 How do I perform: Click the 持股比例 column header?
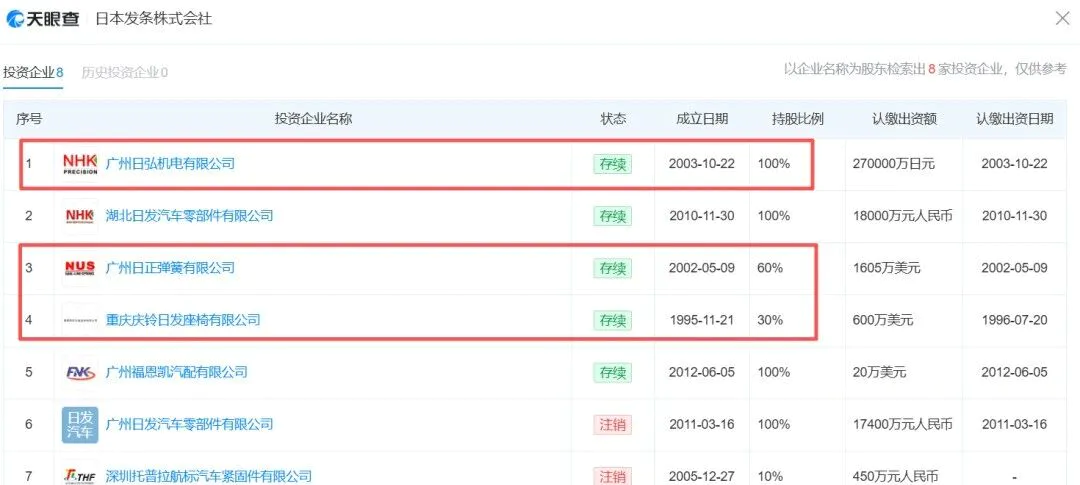(x=797, y=119)
